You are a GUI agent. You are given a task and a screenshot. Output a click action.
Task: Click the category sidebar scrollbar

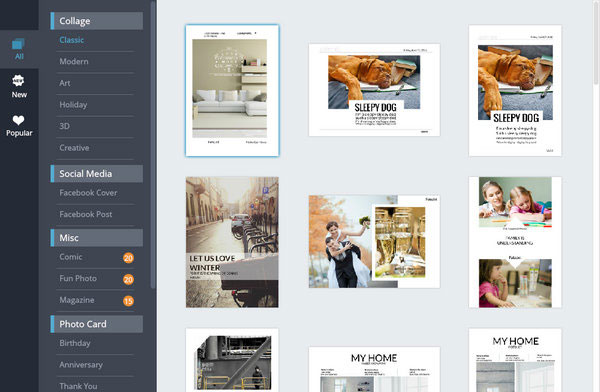pyautogui.click(x=153, y=145)
